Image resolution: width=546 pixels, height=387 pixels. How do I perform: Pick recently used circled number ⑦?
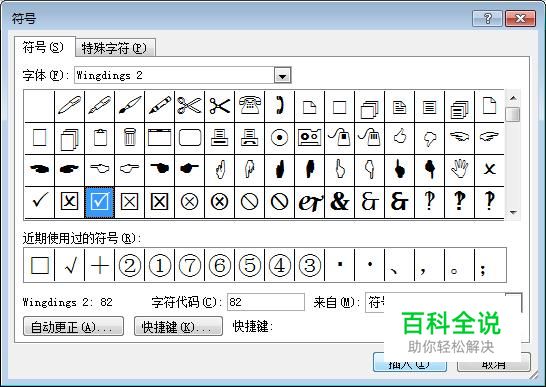pos(189,265)
